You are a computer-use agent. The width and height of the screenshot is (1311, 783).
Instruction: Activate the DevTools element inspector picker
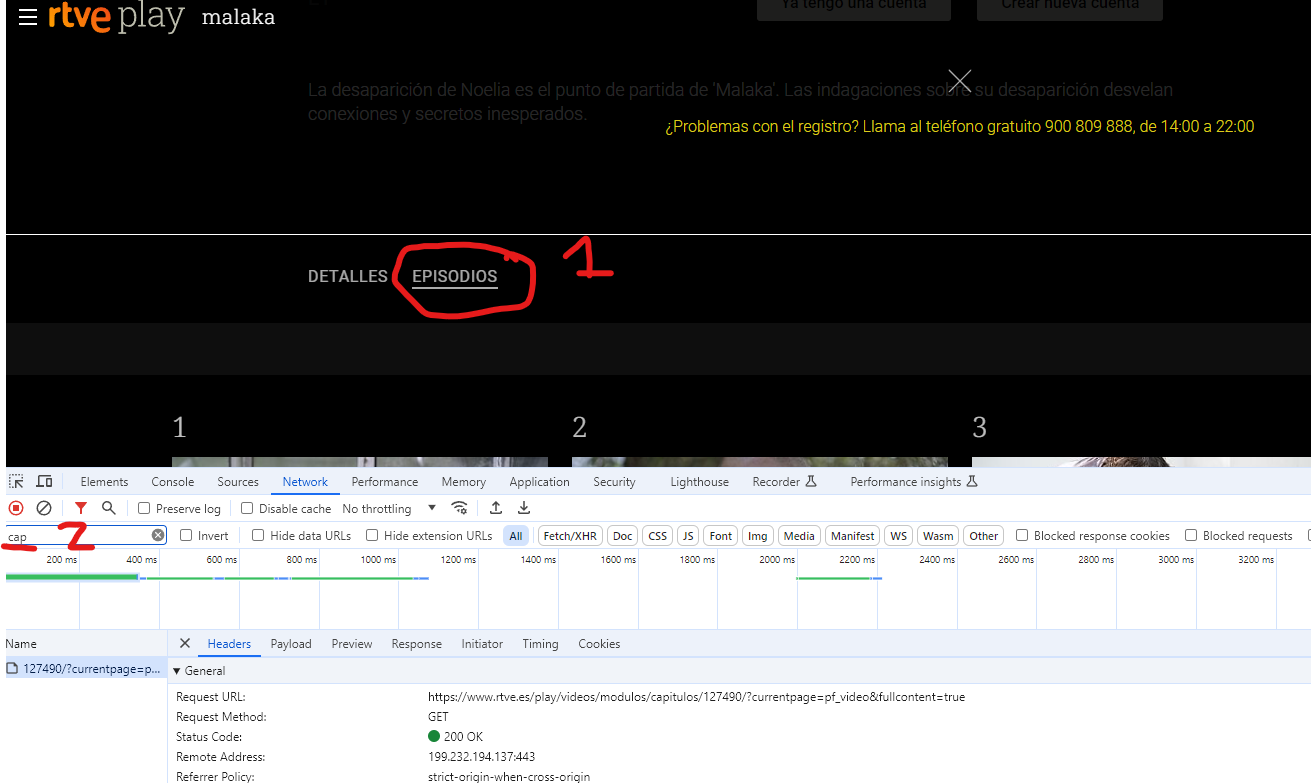17,482
